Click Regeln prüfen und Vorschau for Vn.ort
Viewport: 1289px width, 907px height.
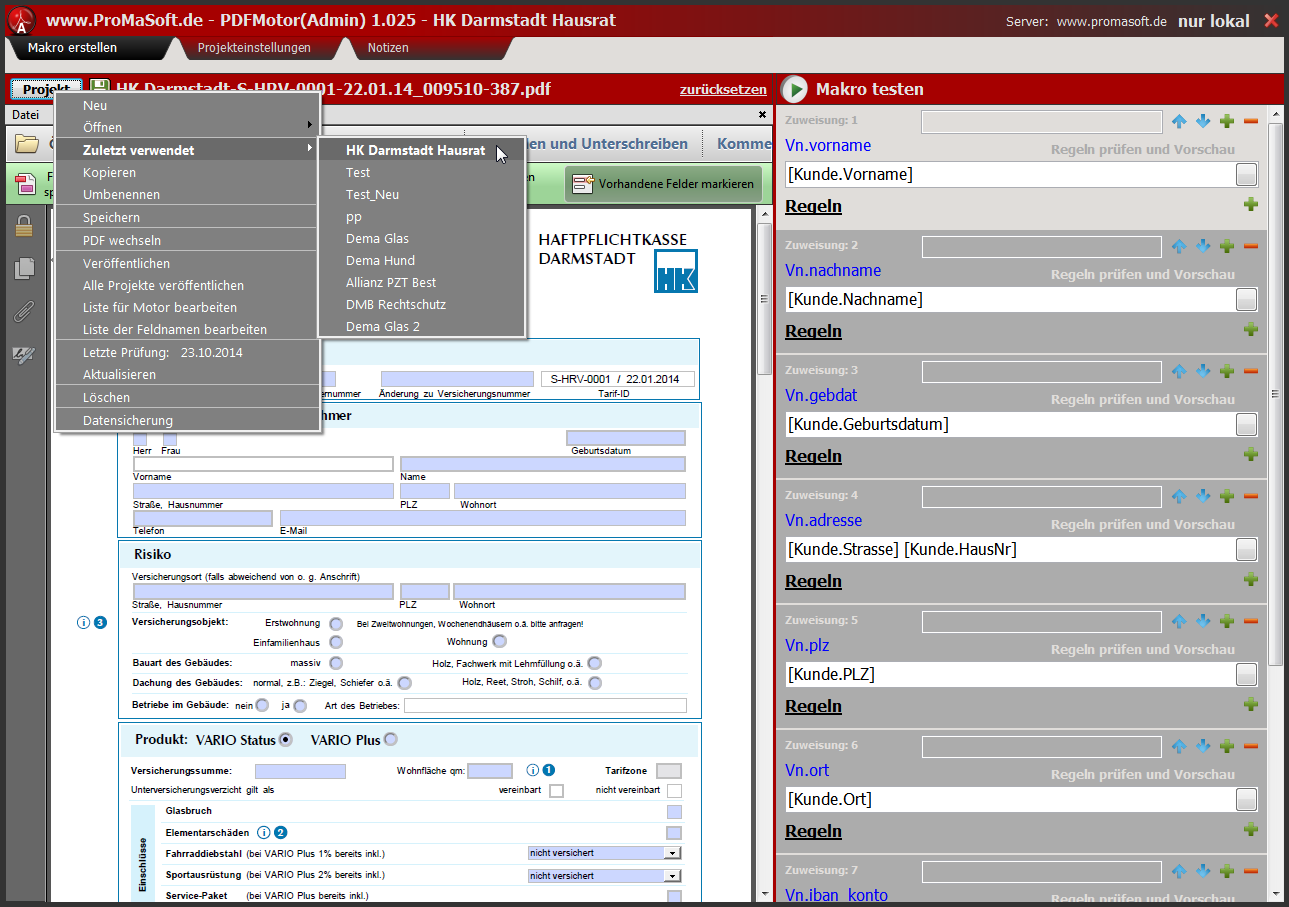point(1142,774)
